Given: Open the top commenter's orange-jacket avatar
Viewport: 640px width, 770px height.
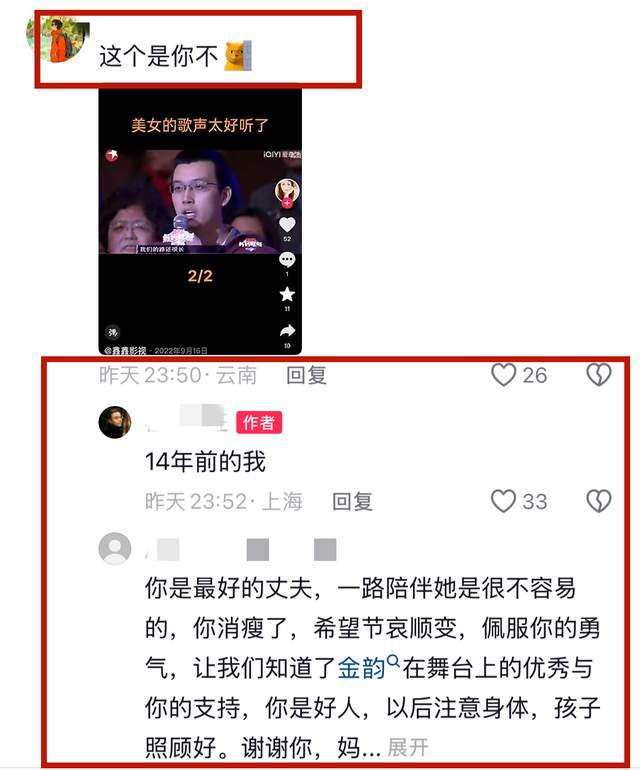Looking at the screenshot, I should click(x=58, y=39).
